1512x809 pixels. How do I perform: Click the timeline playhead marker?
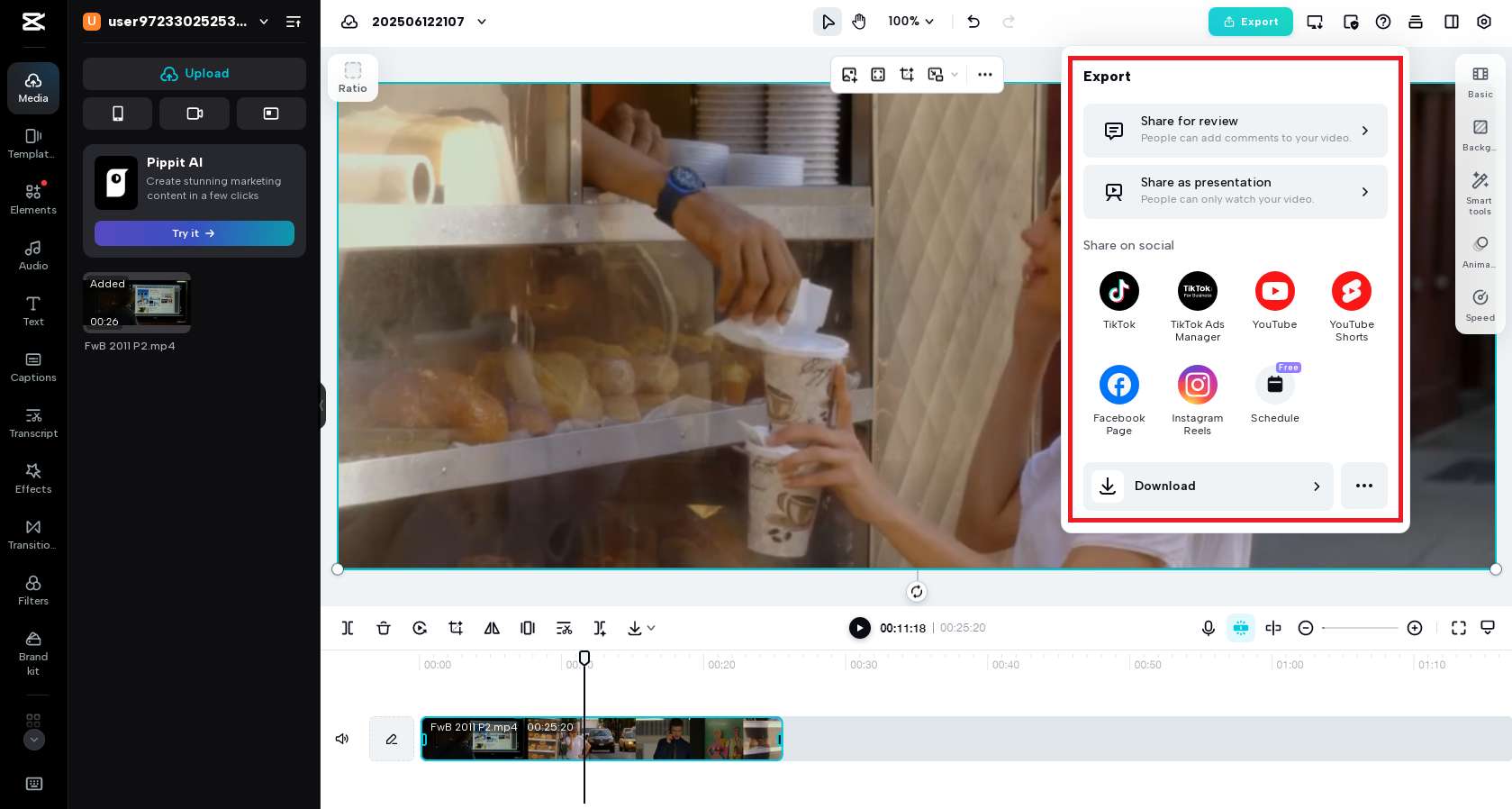[x=584, y=658]
